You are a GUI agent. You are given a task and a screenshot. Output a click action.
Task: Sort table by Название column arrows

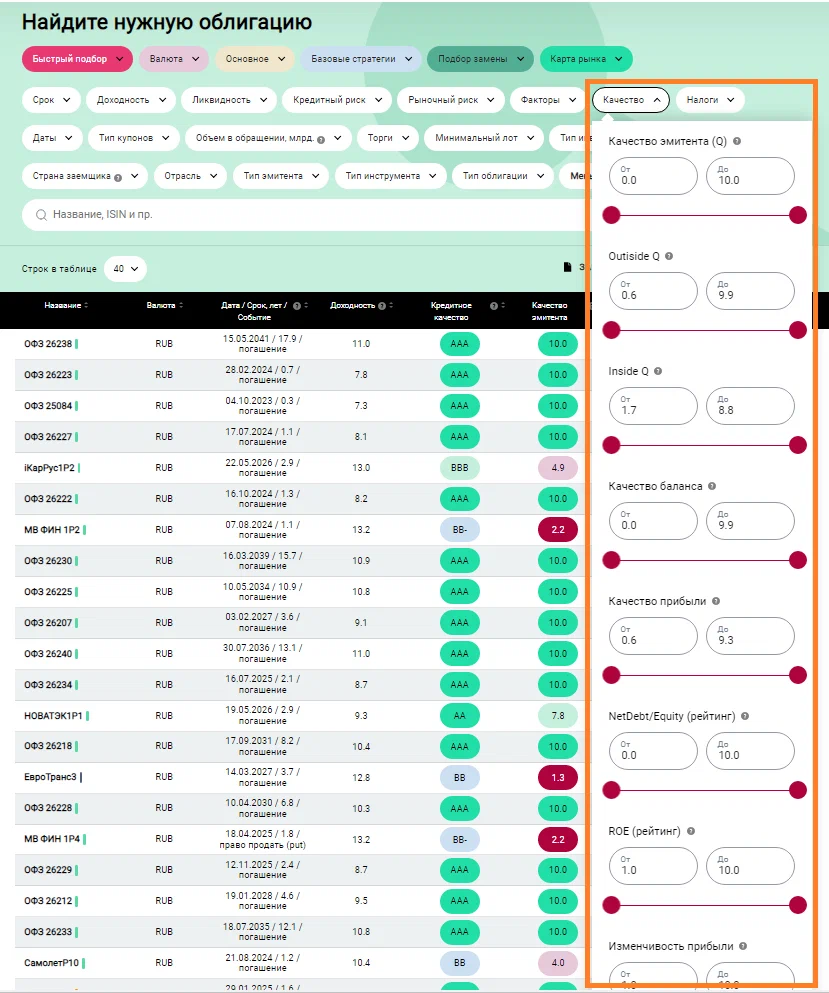click(x=86, y=305)
